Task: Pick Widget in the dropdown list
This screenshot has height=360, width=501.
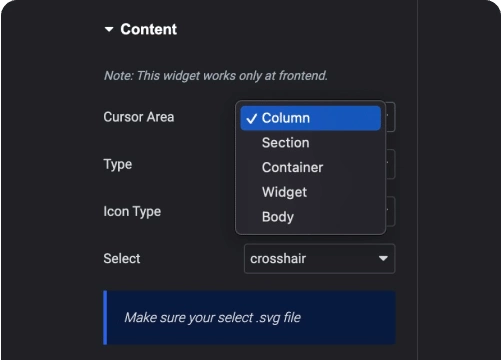Action: [284, 192]
